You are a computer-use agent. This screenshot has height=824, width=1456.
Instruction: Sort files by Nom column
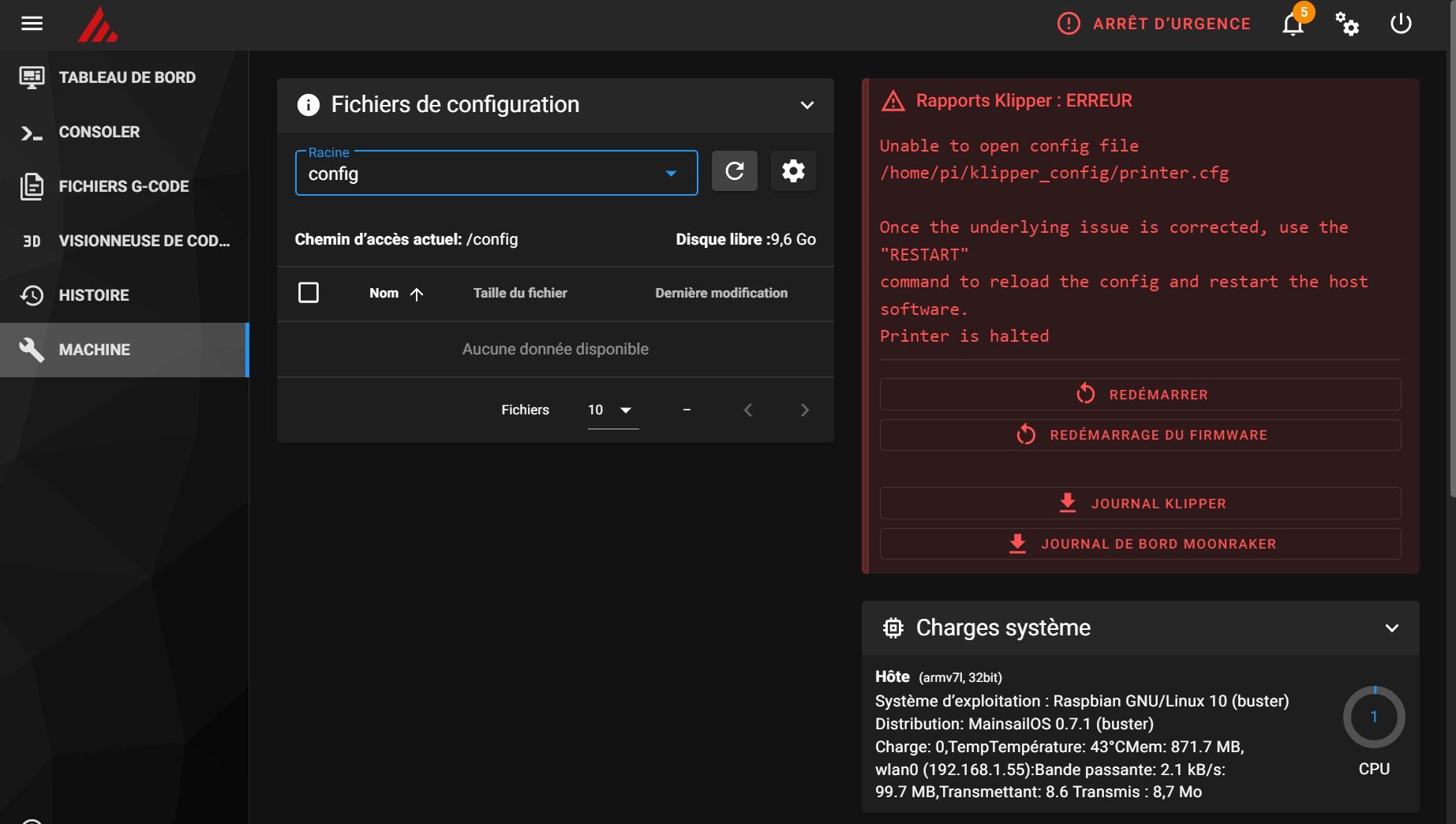point(384,294)
